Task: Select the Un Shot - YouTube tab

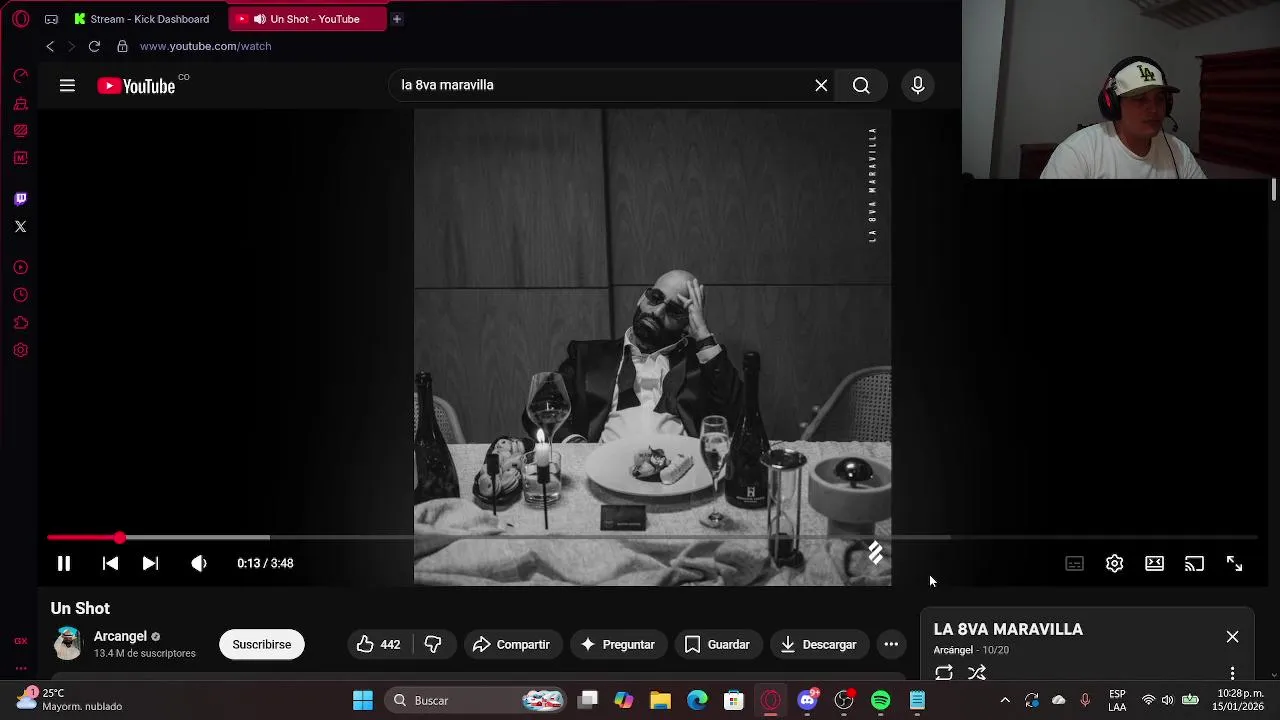Action: (x=307, y=19)
